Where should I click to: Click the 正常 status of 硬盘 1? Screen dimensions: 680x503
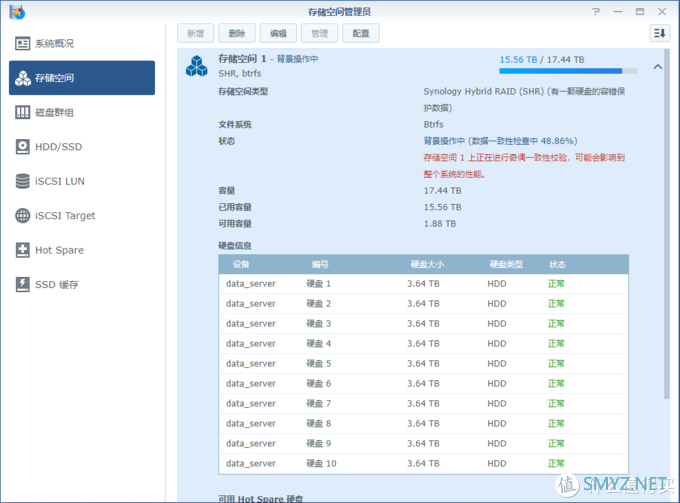tap(556, 284)
